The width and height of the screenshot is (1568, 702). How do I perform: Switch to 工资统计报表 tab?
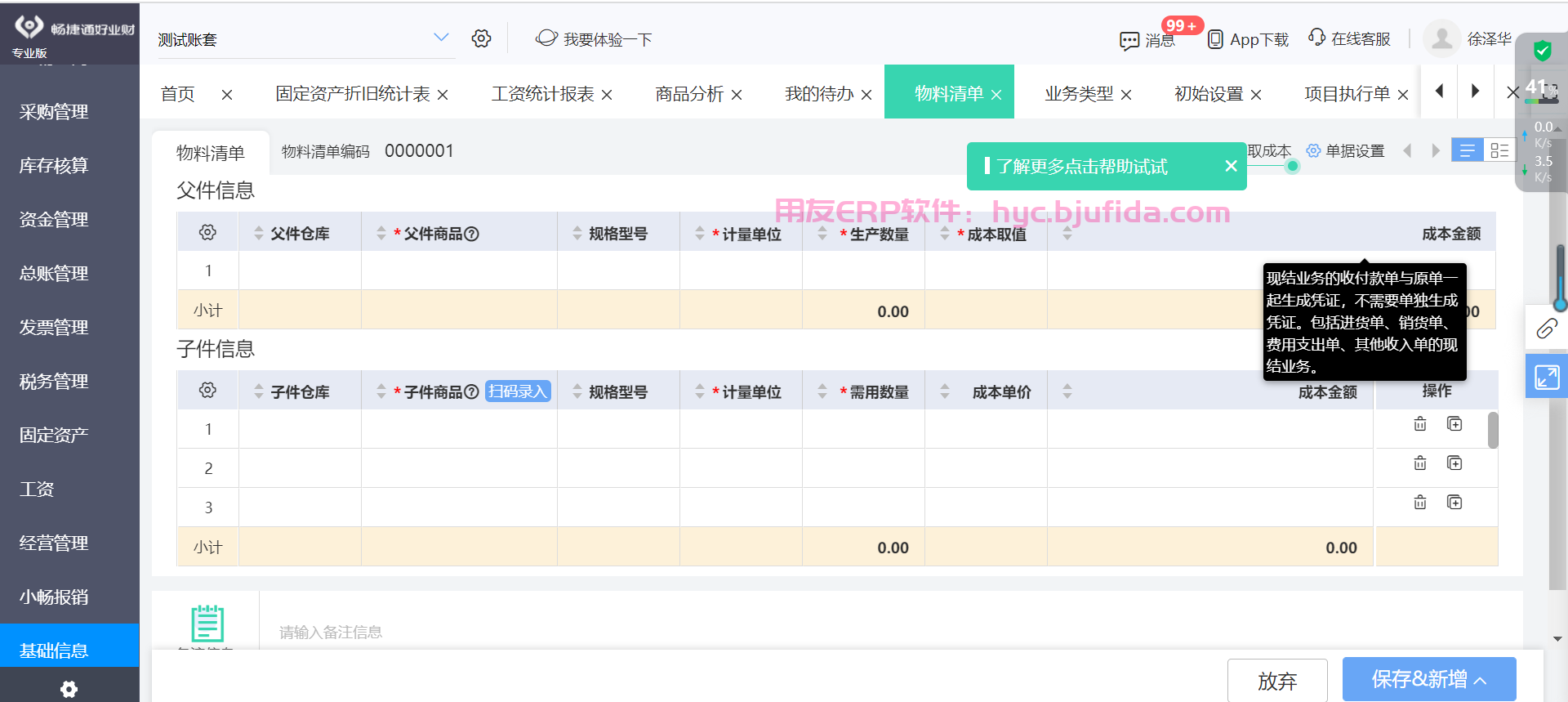click(543, 94)
